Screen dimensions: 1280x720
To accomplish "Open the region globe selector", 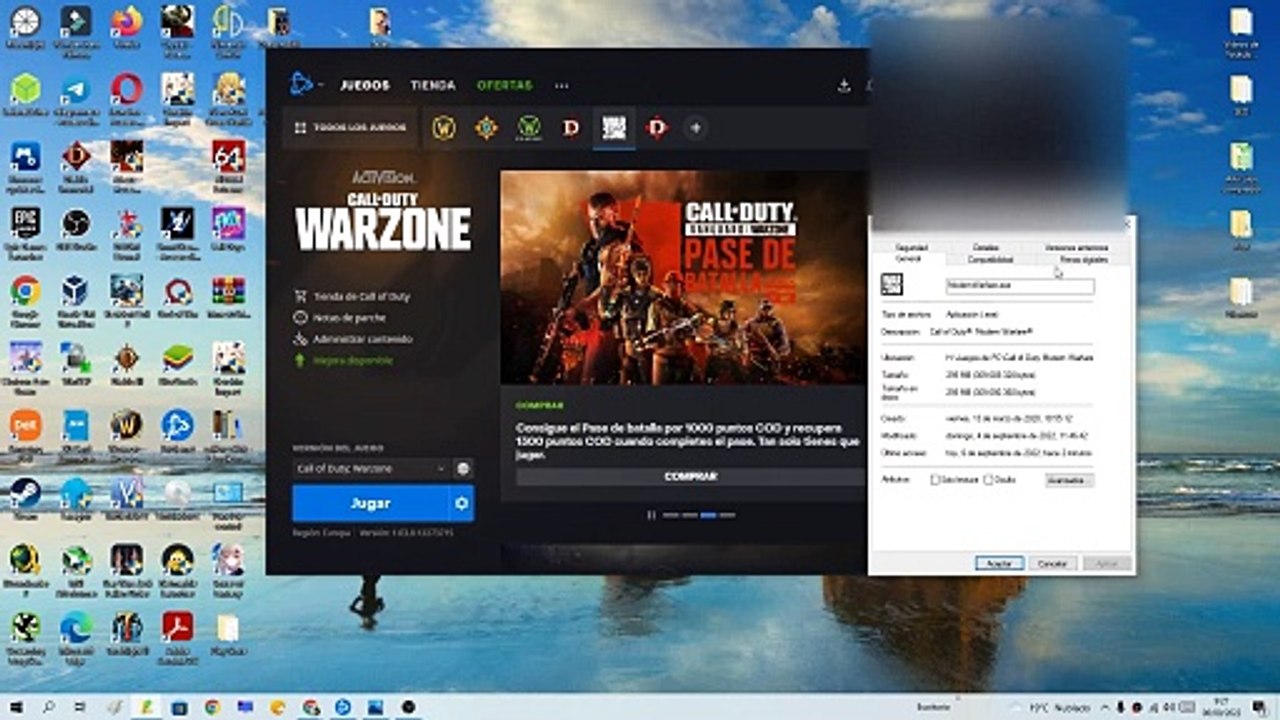I will click(x=463, y=468).
